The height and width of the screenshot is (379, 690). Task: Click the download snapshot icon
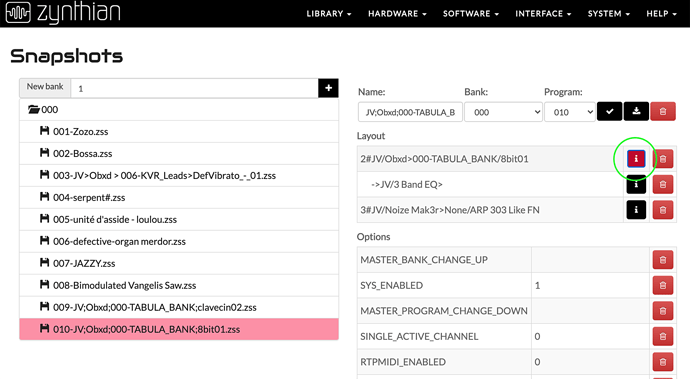(636, 111)
